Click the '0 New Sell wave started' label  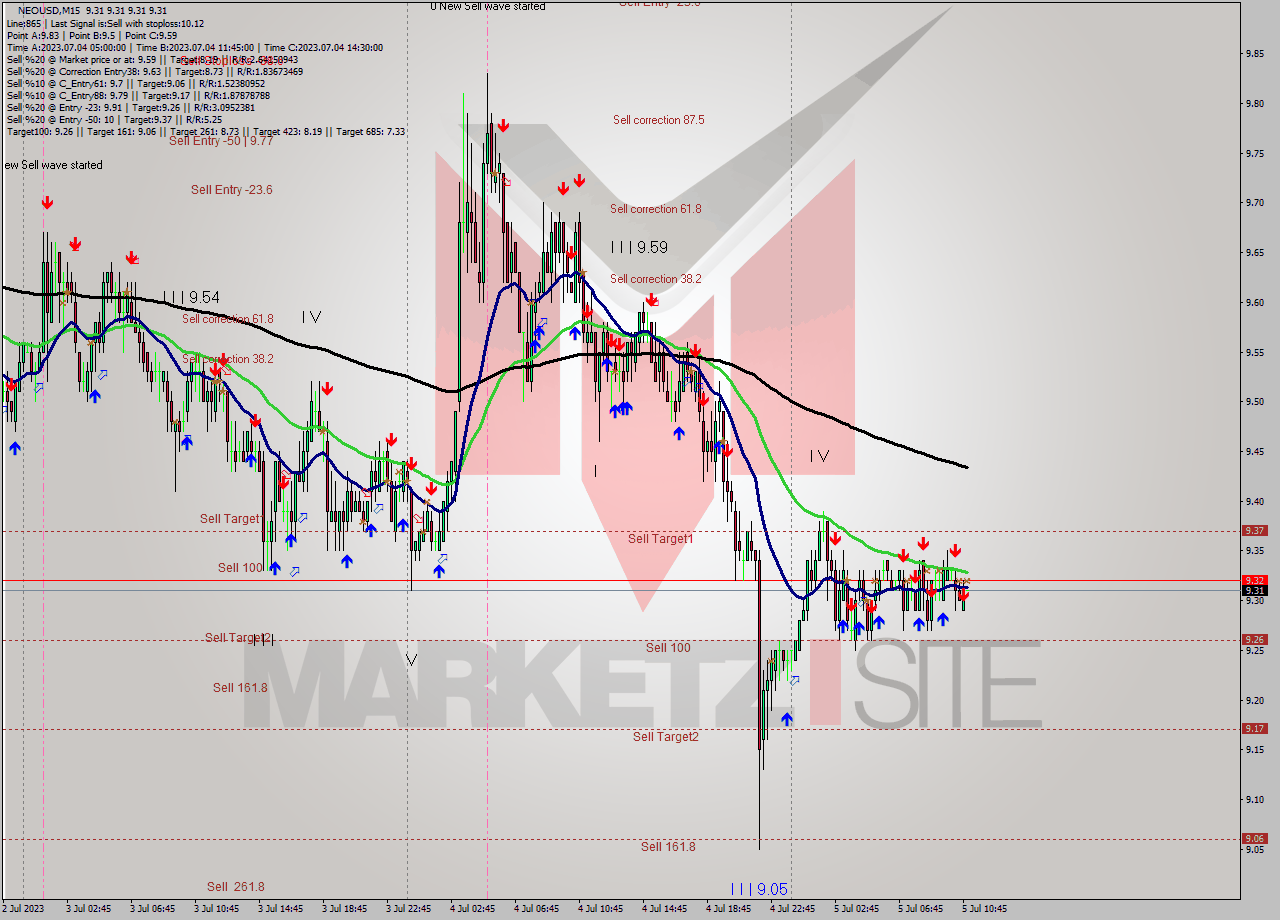[x=488, y=6]
